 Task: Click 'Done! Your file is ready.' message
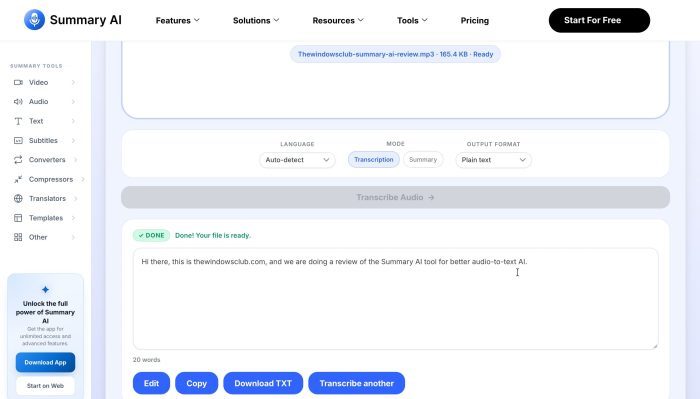pos(213,235)
